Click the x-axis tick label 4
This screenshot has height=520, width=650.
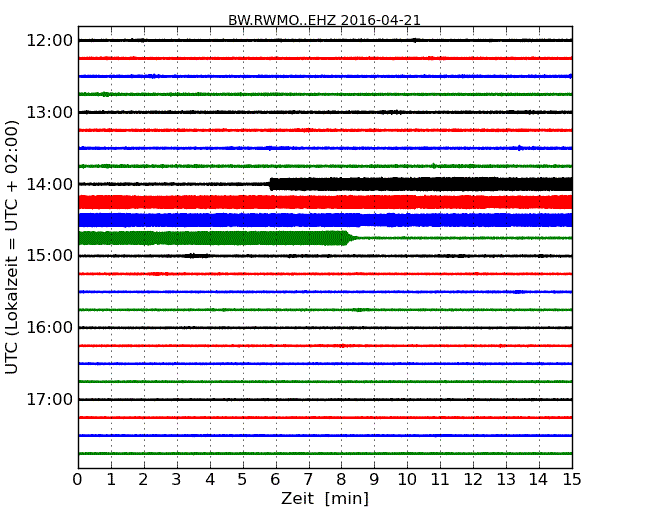[x=210, y=480]
